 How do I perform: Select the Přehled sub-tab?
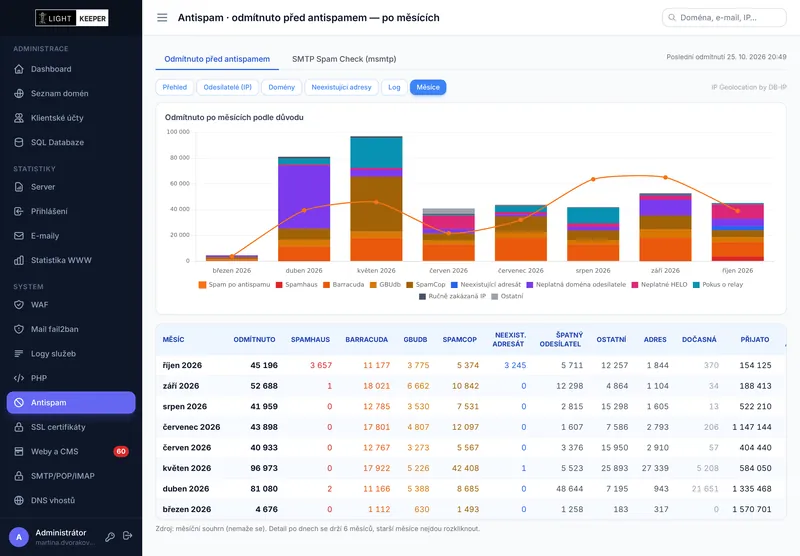(x=174, y=87)
